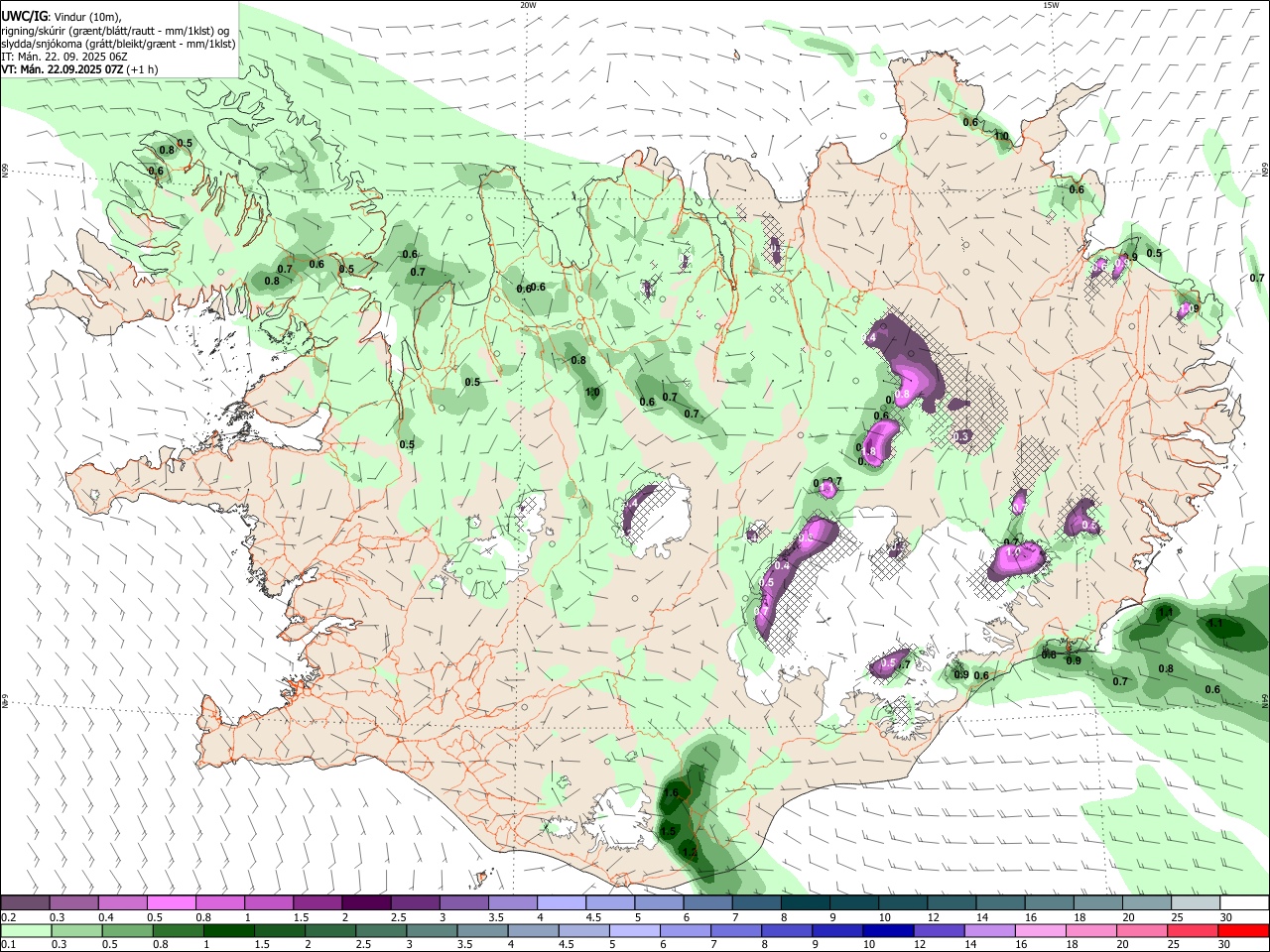Click the white snow swatch above 30

coord(1245,903)
